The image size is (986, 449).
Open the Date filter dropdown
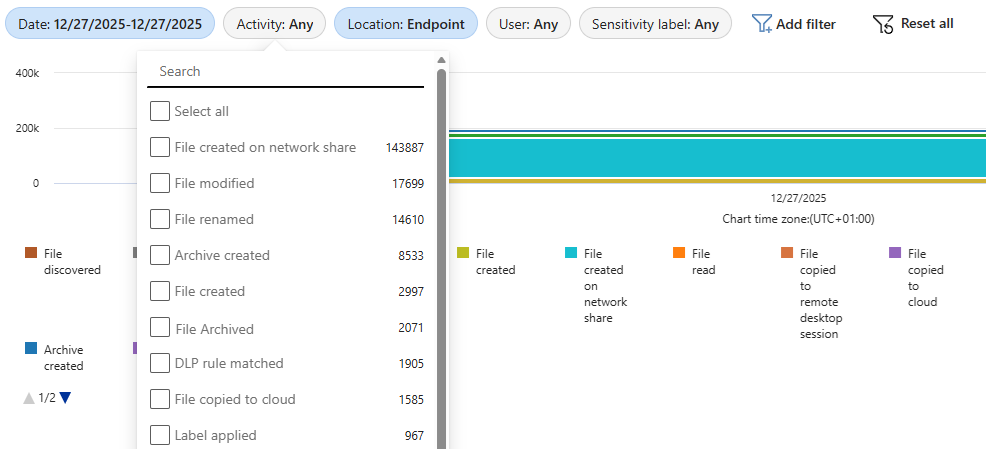click(x=110, y=23)
